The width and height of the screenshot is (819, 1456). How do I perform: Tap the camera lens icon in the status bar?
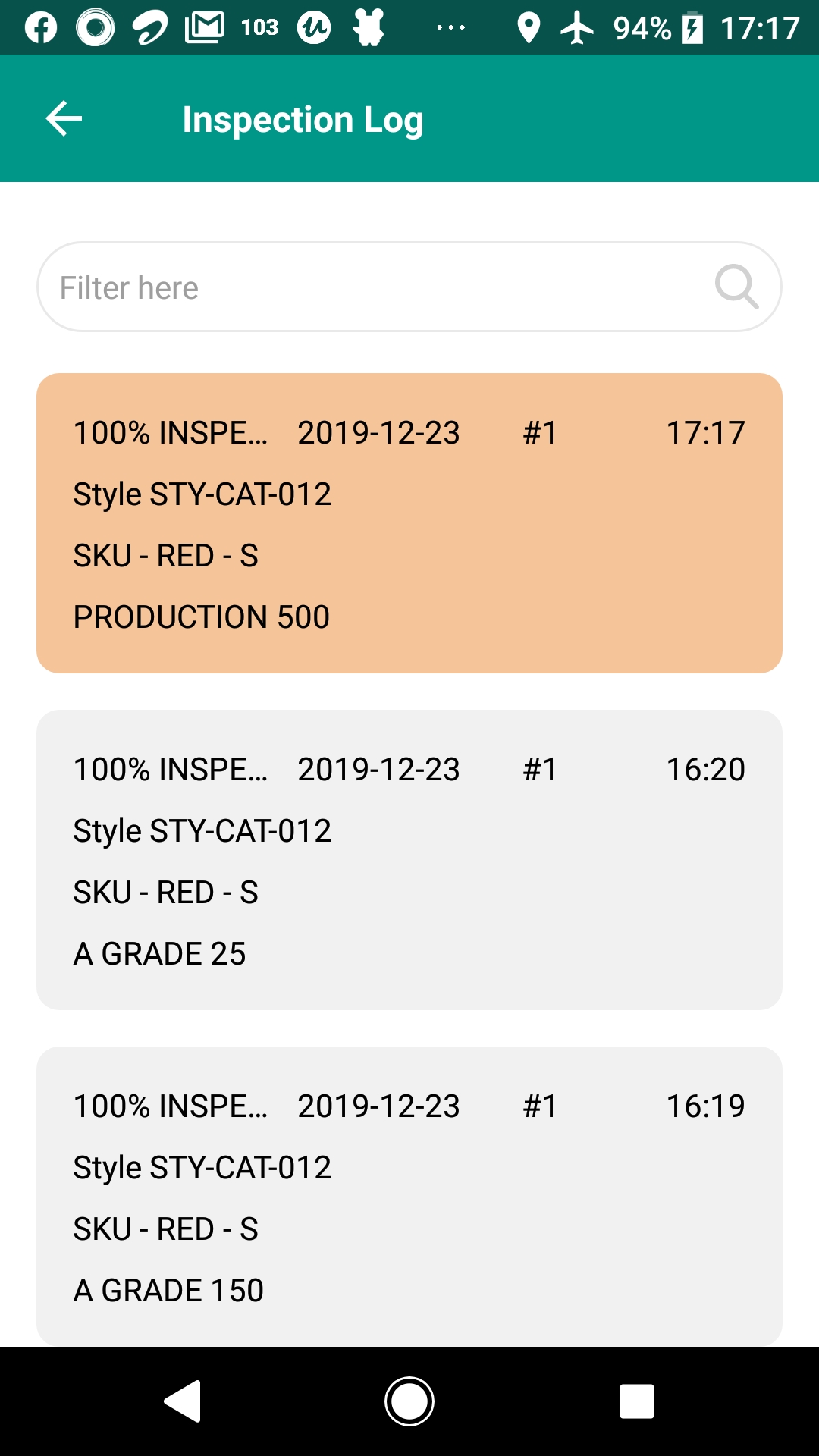93,29
